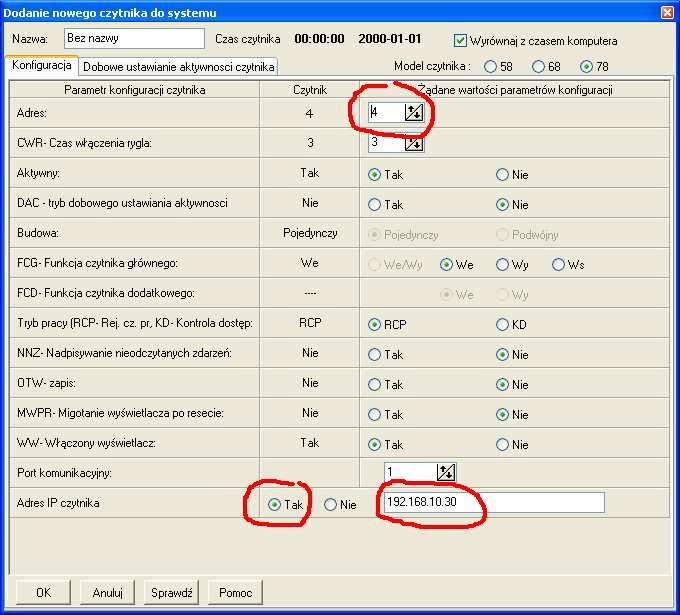
Task: Switch to Dobowe ustawianie aktywności czytnika tab
Action: point(178,67)
